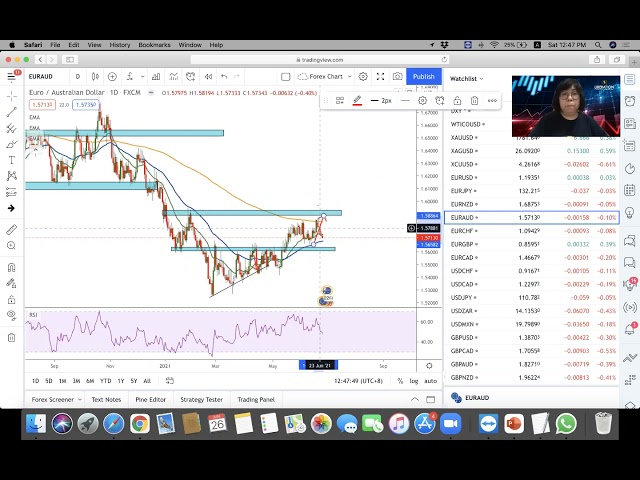Select the ruler Measure tool
This screenshot has width=640, height=480.
(x=11, y=229)
